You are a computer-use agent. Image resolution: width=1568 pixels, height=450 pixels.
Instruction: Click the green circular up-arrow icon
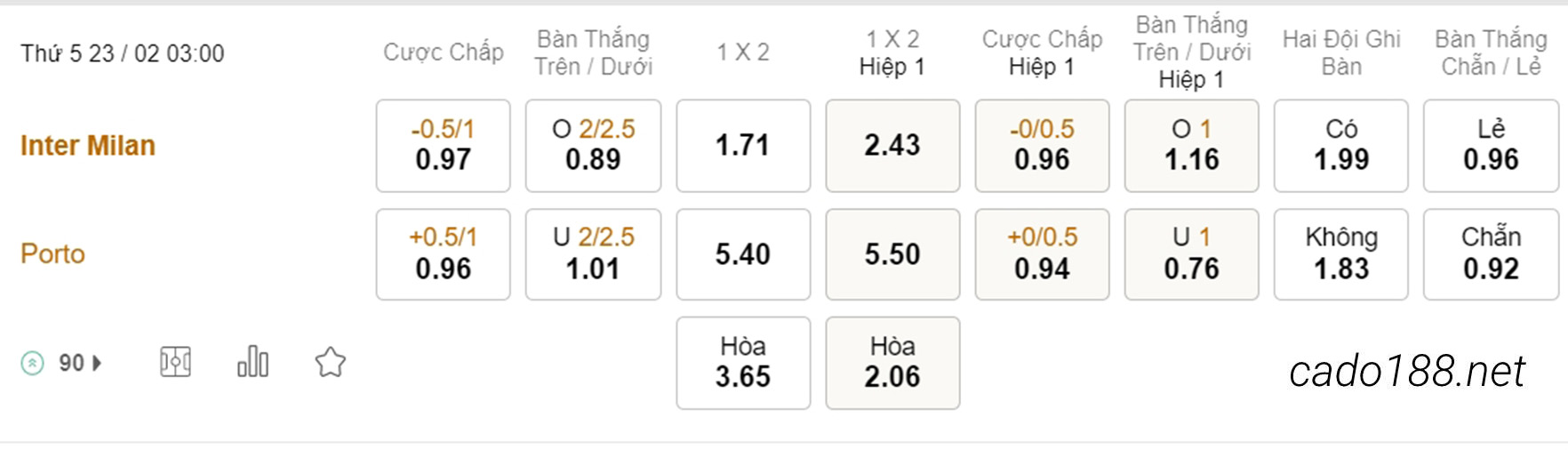(x=32, y=363)
